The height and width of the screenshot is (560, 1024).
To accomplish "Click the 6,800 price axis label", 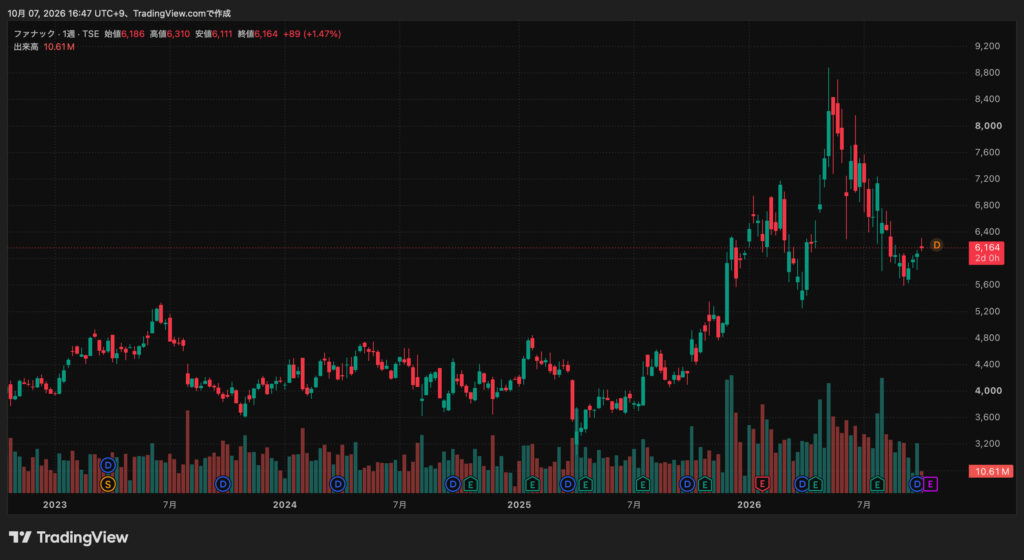I will (987, 205).
